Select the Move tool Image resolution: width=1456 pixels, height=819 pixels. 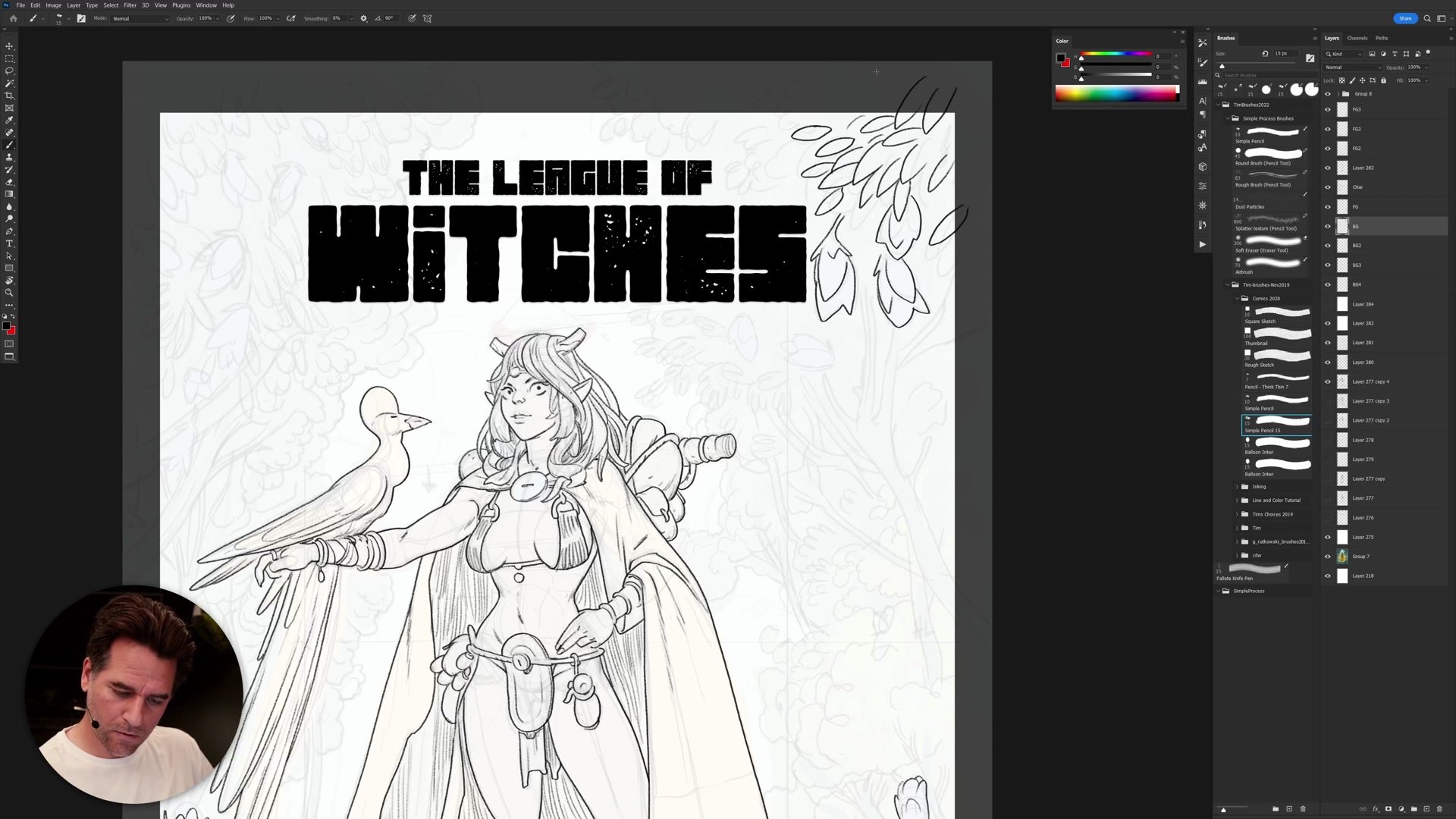pyautogui.click(x=9, y=46)
